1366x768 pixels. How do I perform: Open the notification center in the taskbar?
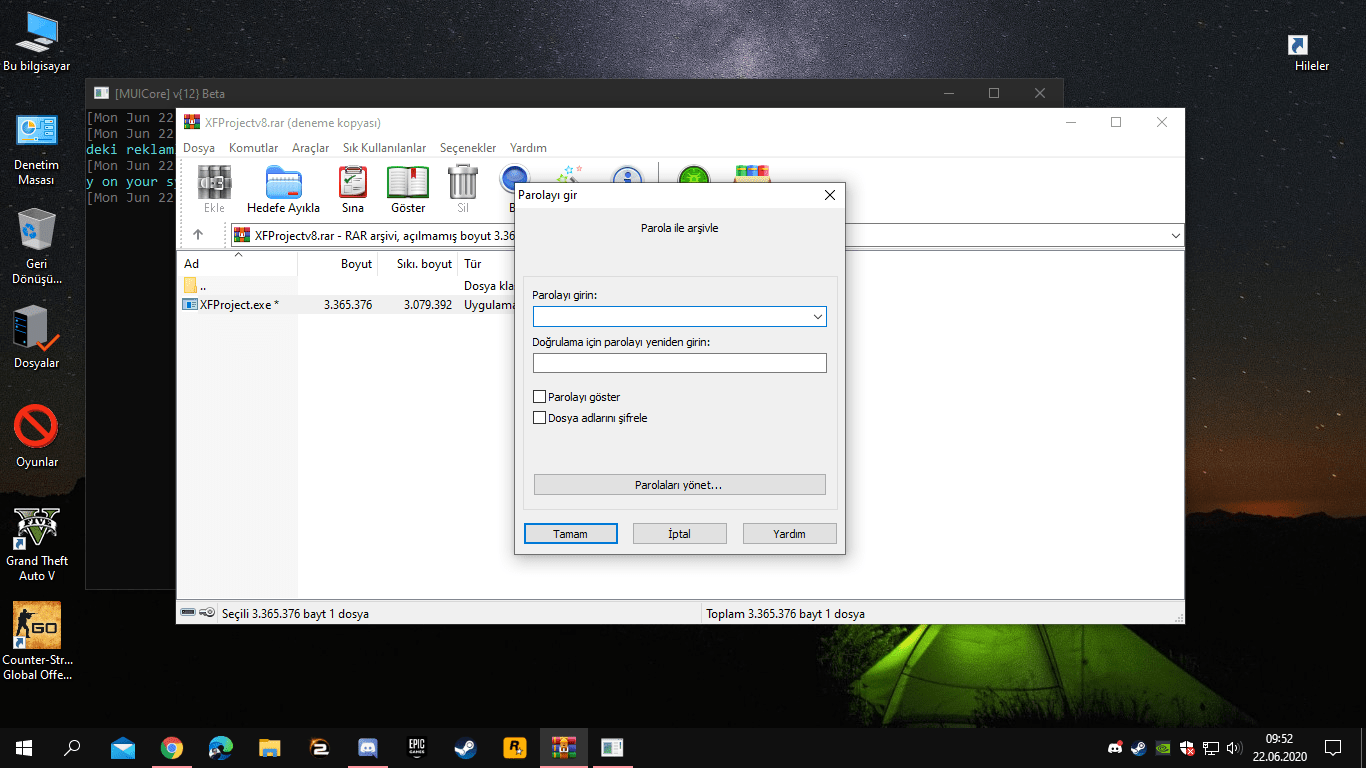tap(1333, 747)
